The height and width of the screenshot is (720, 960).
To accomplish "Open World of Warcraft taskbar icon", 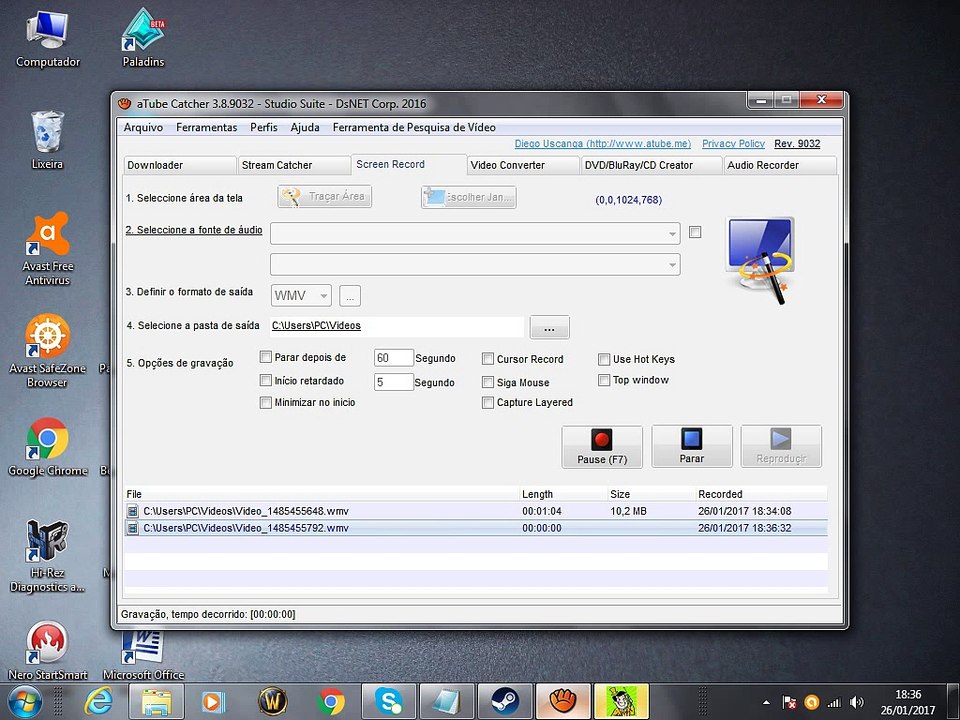I will click(272, 702).
